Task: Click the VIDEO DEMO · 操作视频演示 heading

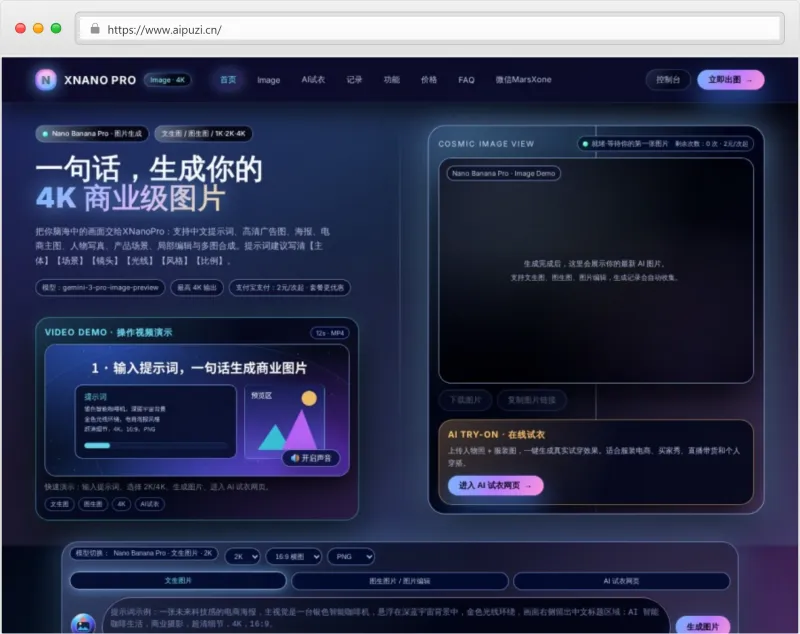Action: pos(109,333)
